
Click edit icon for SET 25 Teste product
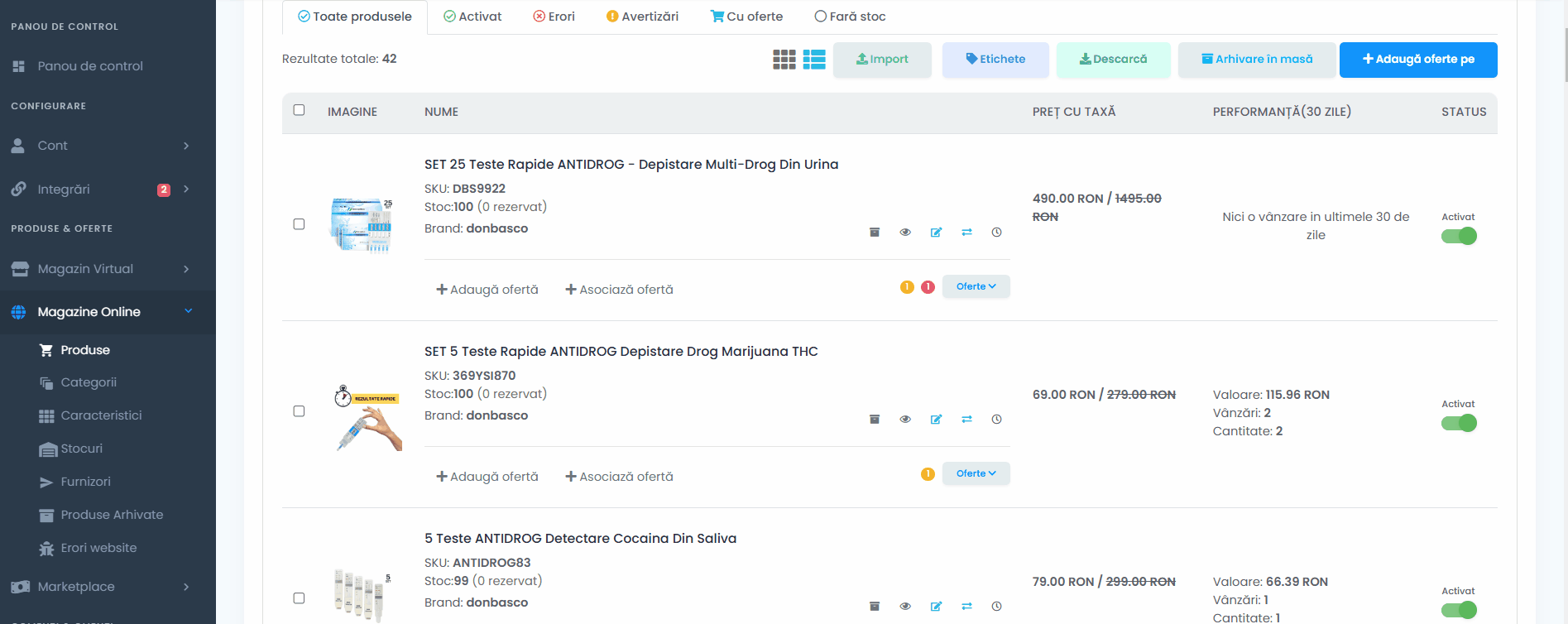point(936,233)
